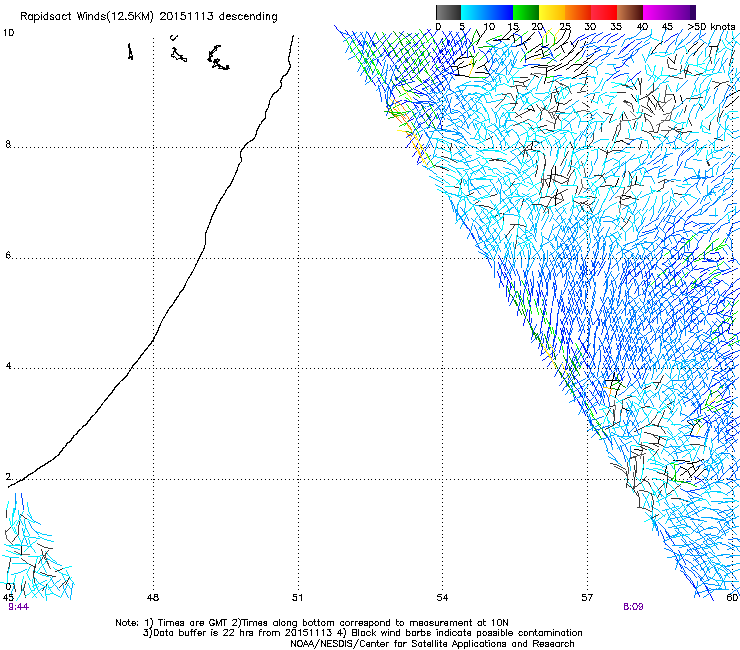740x650 pixels.
Task: Click the ">50 knots" legend label
Action: click(x=711, y=26)
